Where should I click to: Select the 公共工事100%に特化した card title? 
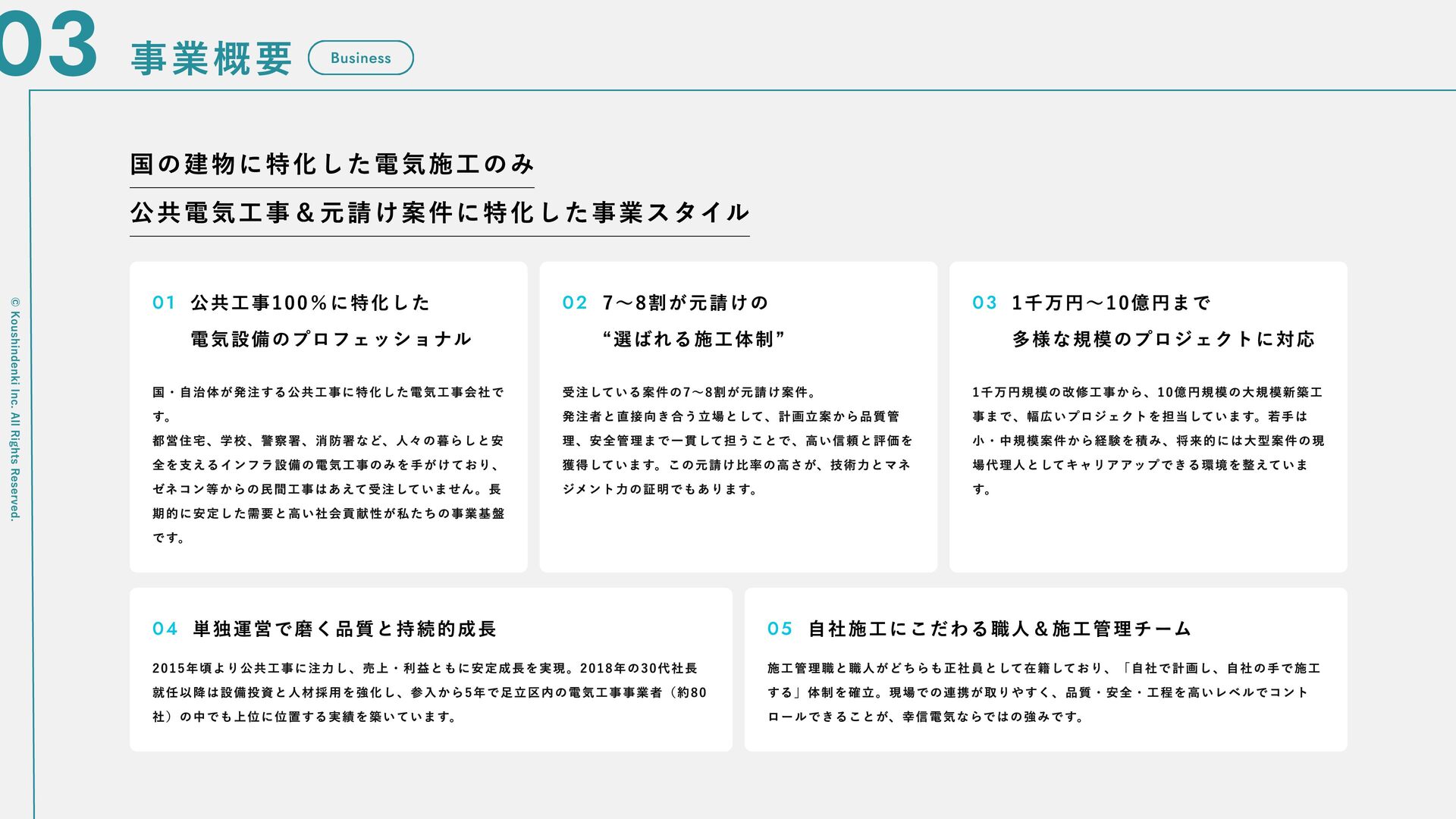(310, 303)
